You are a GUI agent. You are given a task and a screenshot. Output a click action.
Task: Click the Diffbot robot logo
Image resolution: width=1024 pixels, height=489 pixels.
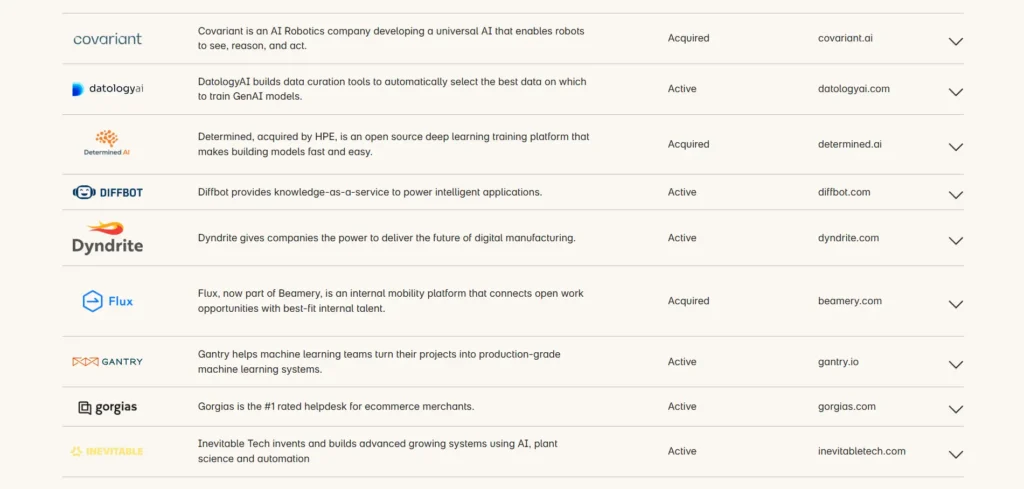click(107, 193)
